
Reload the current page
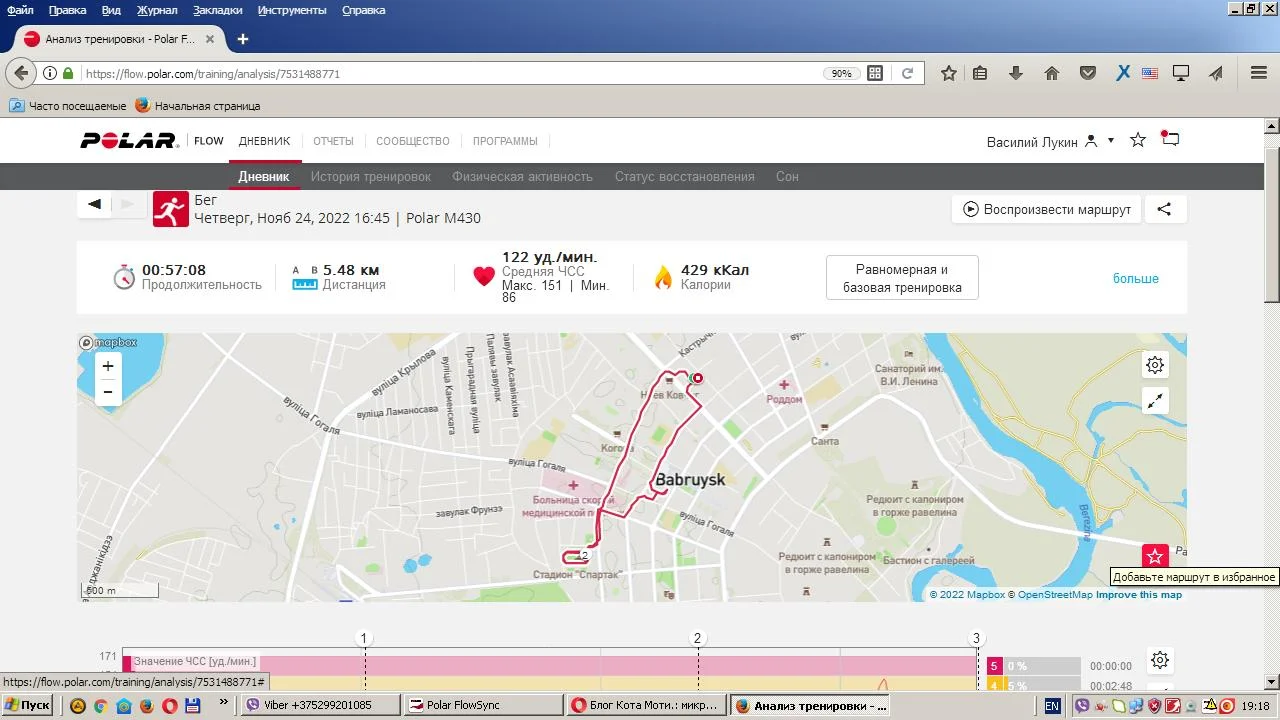(908, 73)
